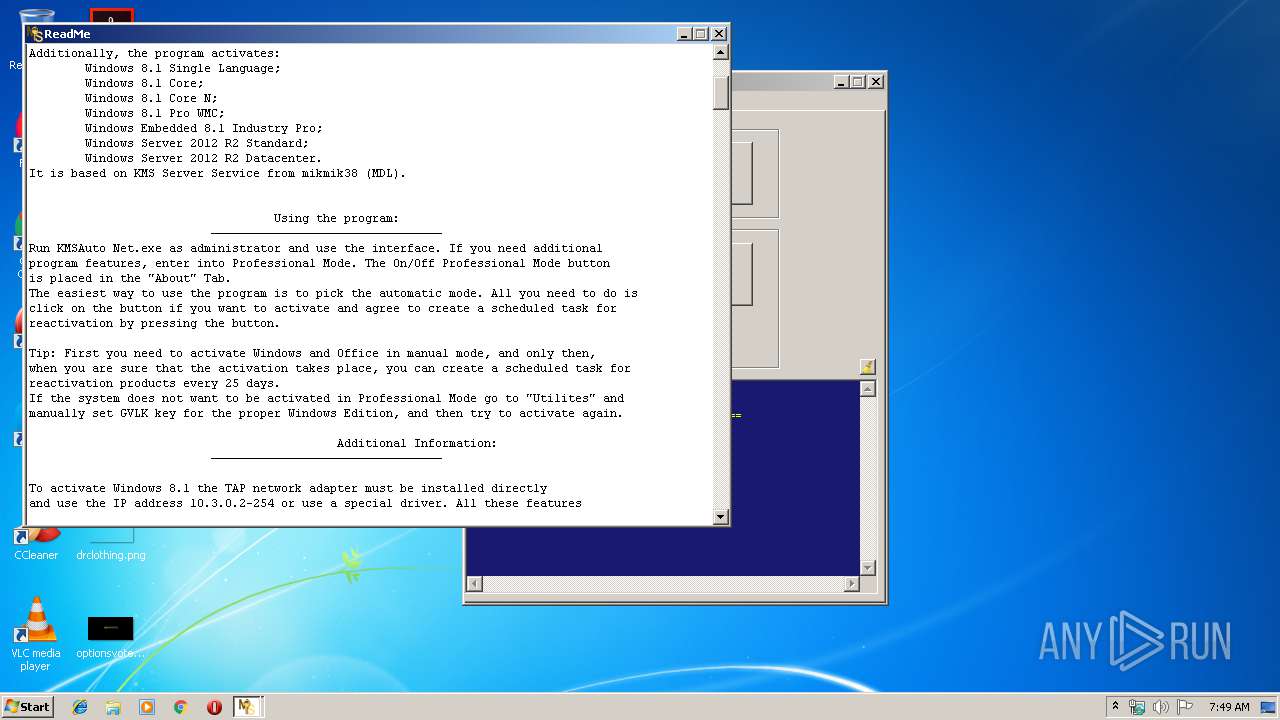The width and height of the screenshot is (1280, 720).
Task: Open Action Center flag icon
Action: [x=1185, y=707]
